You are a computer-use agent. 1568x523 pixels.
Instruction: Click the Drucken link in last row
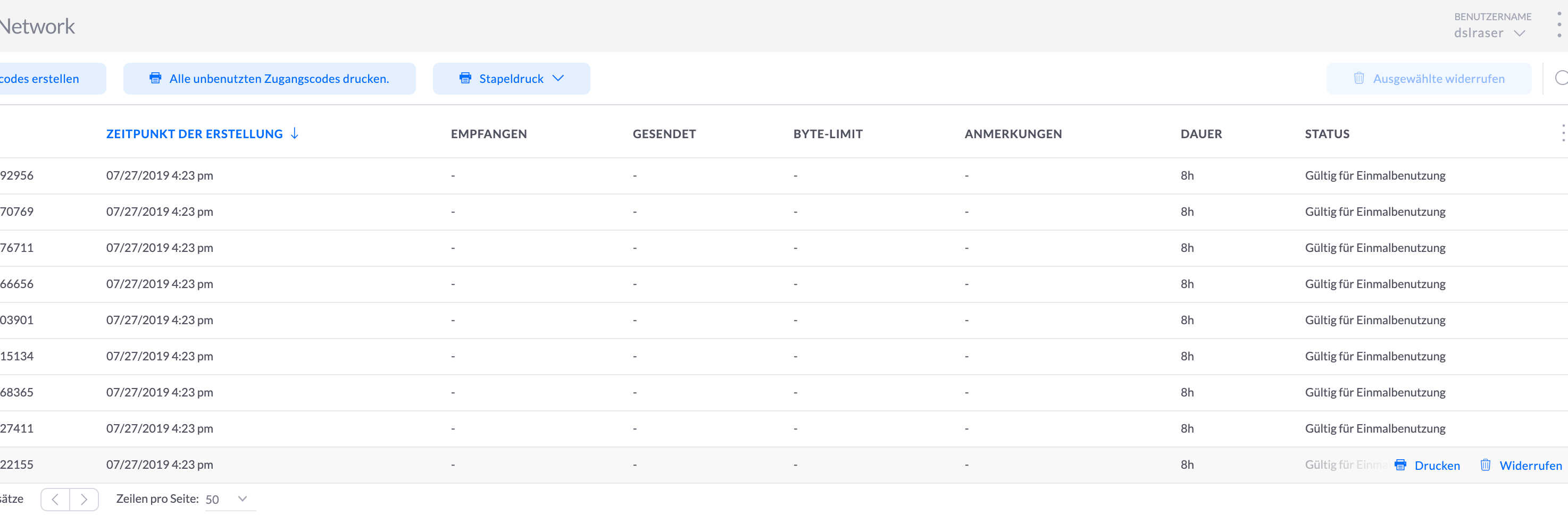[x=1437, y=465]
